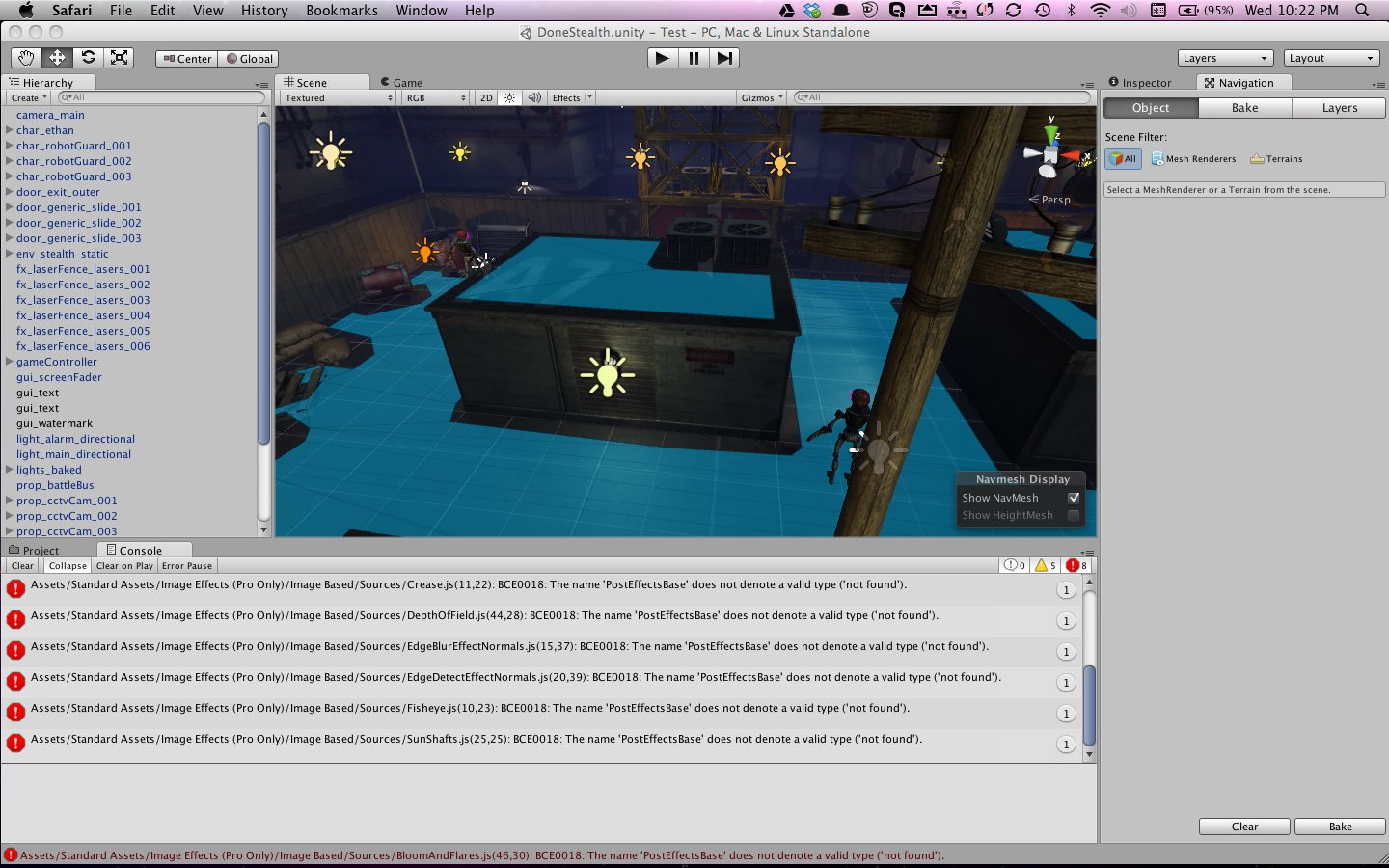The width and height of the screenshot is (1389, 868).
Task: Switch to the Inspector tab
Action: 1140,83
